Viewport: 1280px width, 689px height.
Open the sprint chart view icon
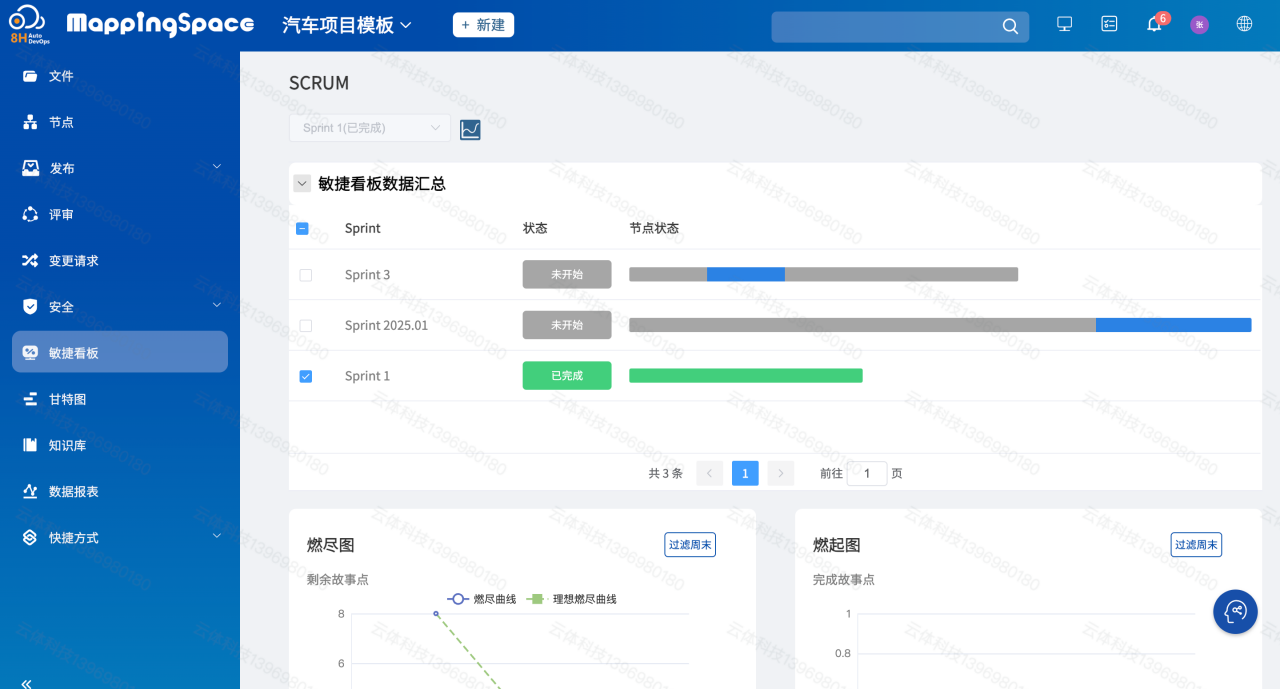point(470,129)
